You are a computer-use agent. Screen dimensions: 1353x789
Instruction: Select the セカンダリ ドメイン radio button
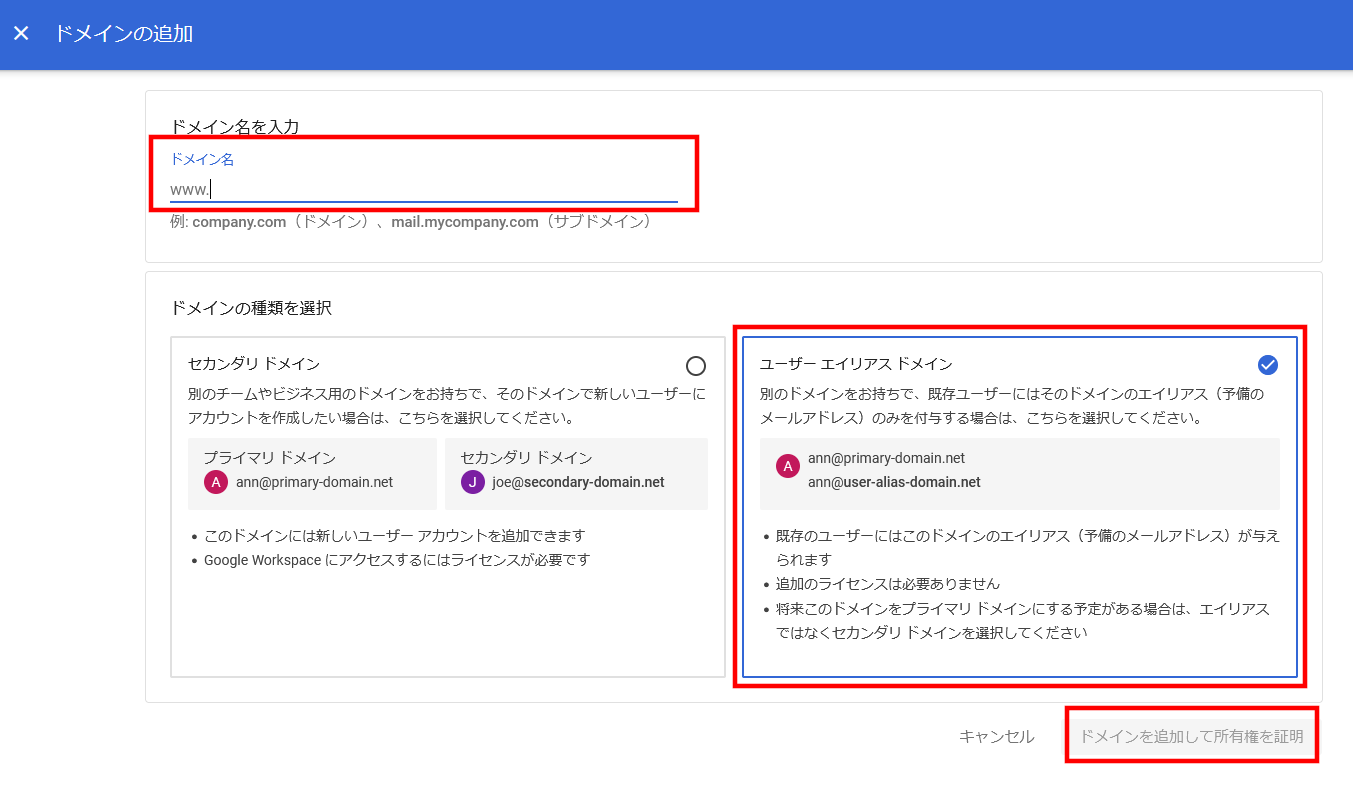pyautogui.click(x=696, y=365)
